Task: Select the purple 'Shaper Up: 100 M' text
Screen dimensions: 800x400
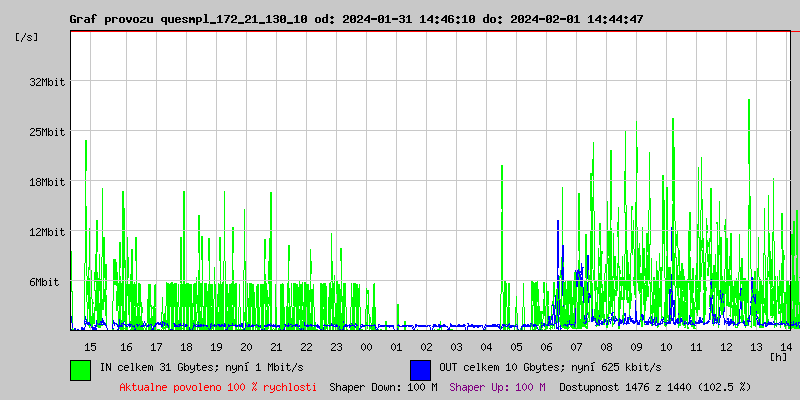Action: [497, 386]
